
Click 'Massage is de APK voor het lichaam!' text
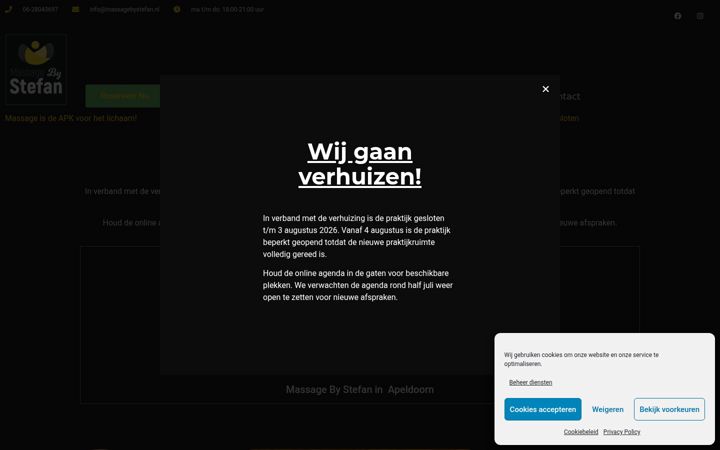pos(71,118)
